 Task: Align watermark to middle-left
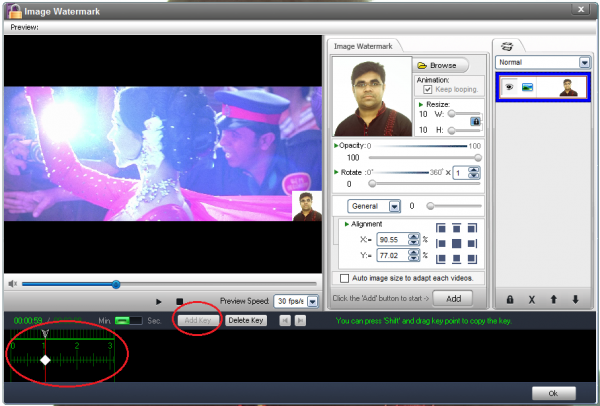(441, 244)
